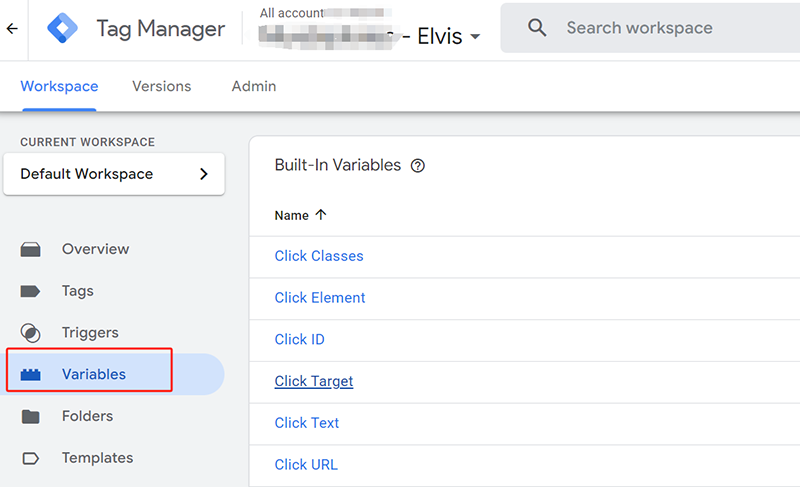Click the back arrow icon
This screenshot has height=487, width=800.
[x=12, y=29]
